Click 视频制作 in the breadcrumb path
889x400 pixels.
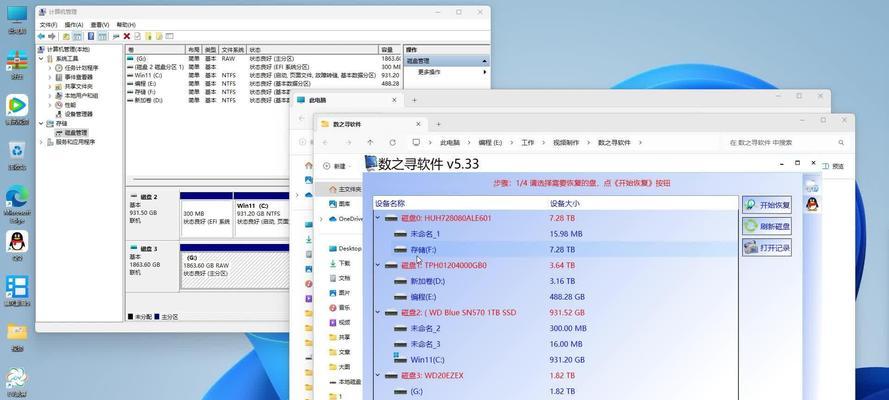point(566,143)
